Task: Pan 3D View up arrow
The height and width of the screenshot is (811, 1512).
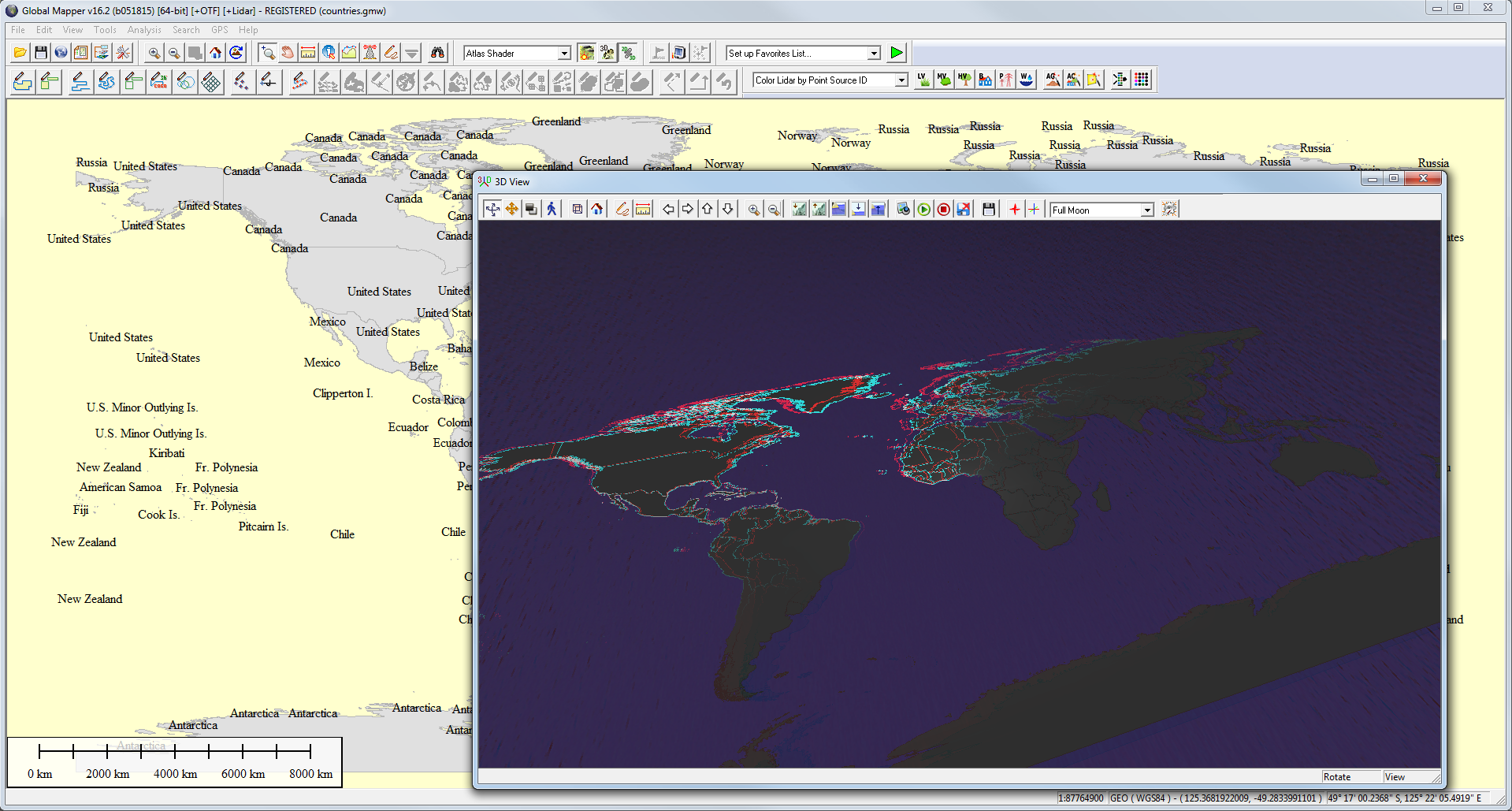Action: pyautogui.click(x=708, y=209)
